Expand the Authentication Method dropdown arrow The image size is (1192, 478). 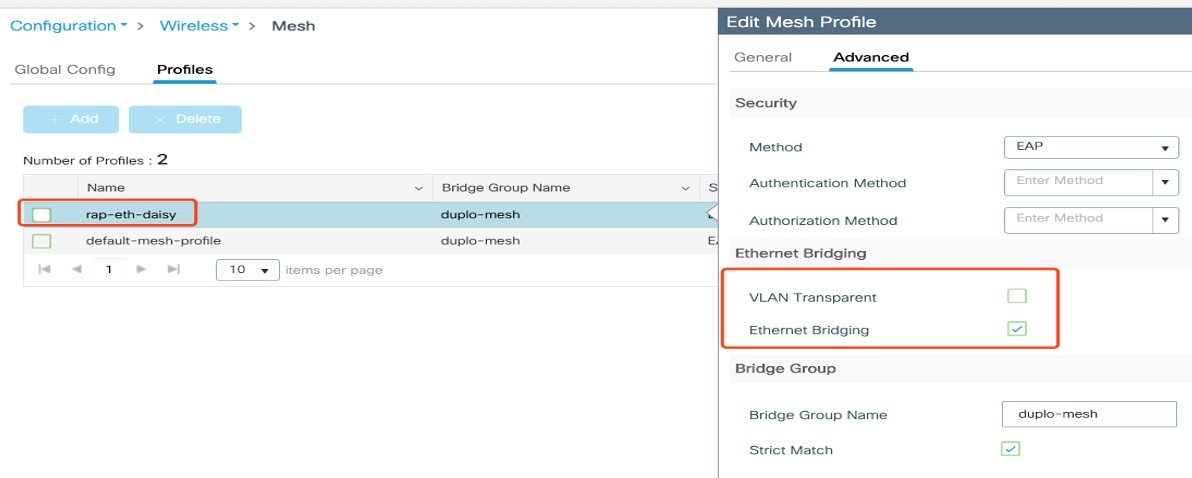click(x=1165, y=182)
